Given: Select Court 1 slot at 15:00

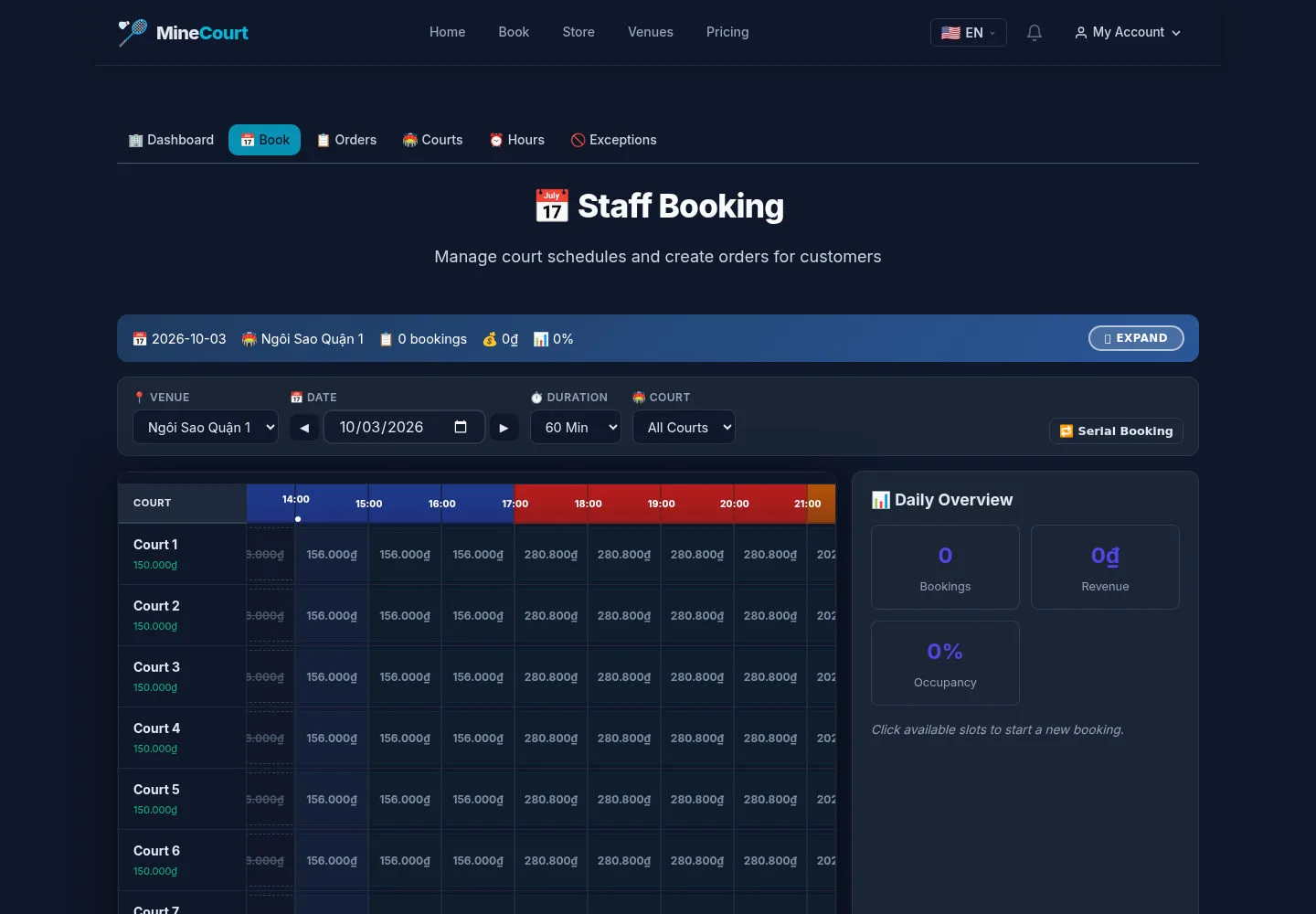Looking at the screenshot, I should (405, 554).
